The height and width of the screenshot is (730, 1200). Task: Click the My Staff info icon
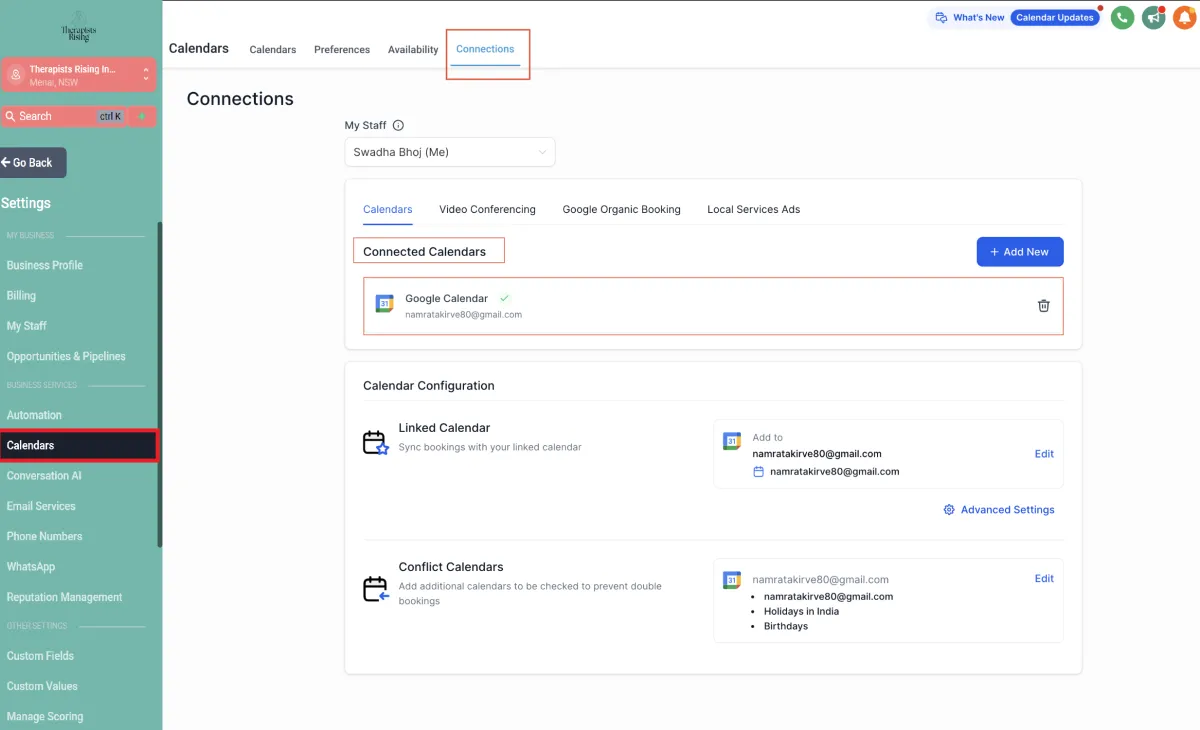398,126
